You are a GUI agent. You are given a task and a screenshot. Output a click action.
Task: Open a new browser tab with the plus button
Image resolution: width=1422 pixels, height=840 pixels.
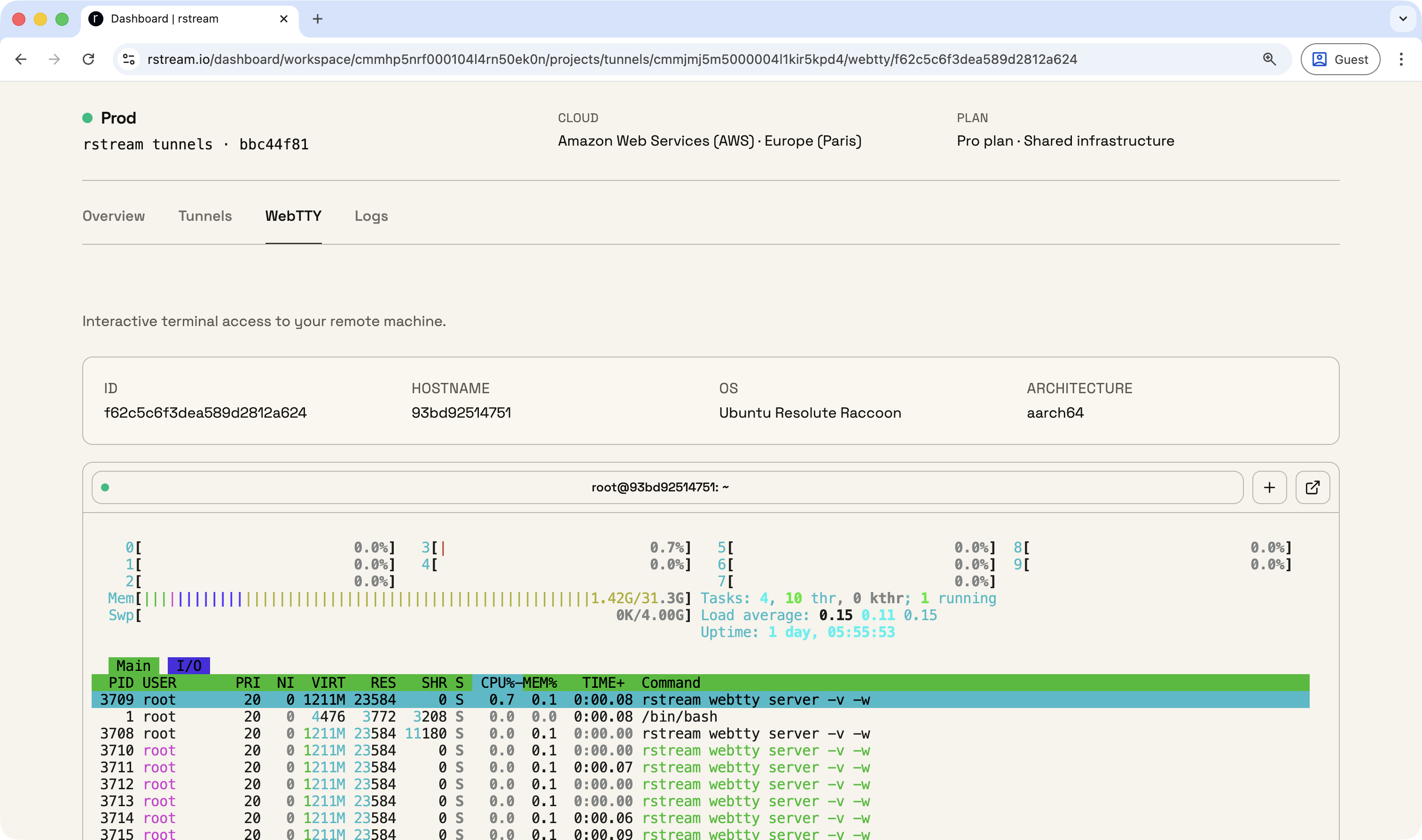[x=318, y=19]
